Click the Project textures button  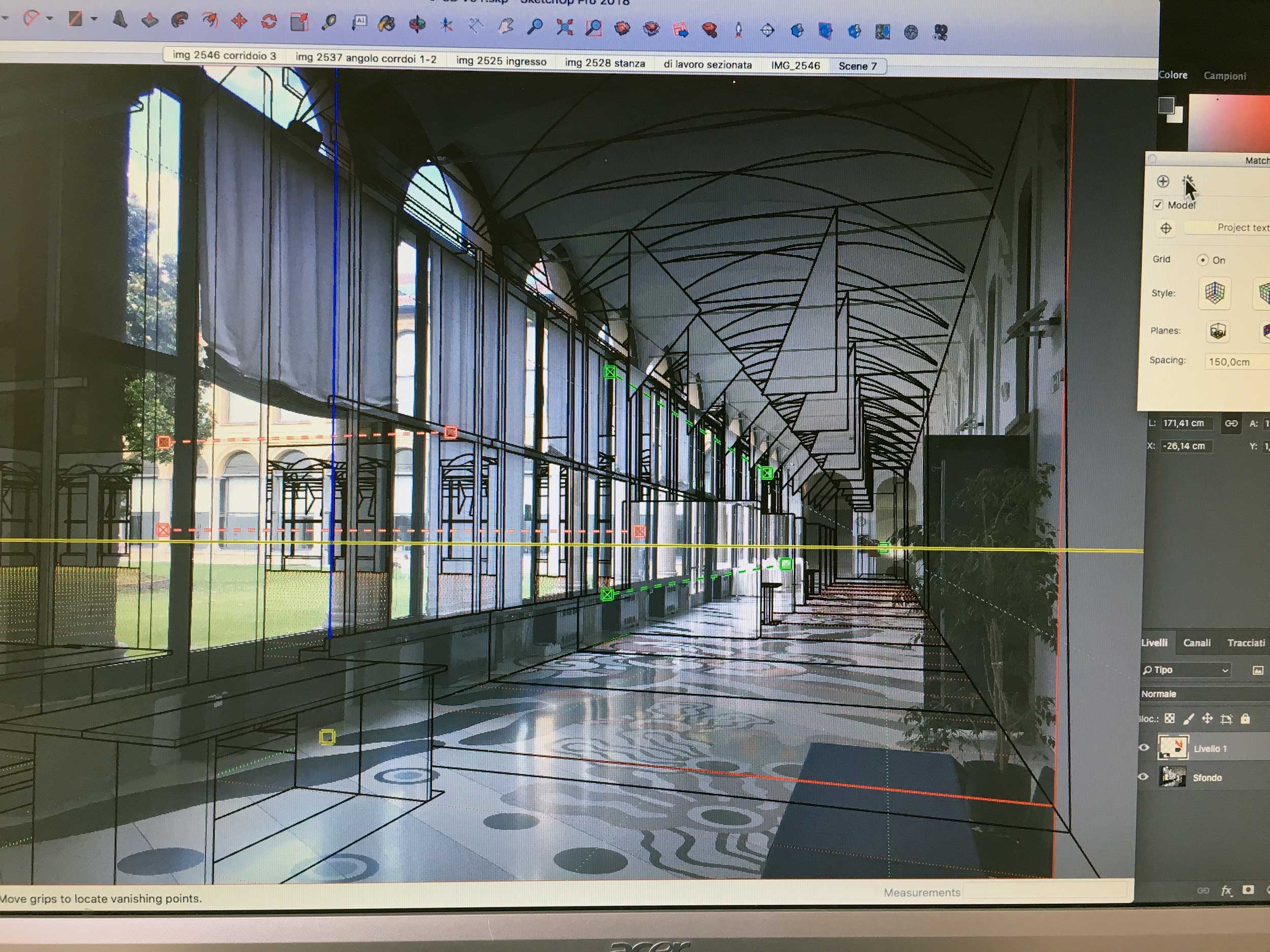(x=1227, y=228)
